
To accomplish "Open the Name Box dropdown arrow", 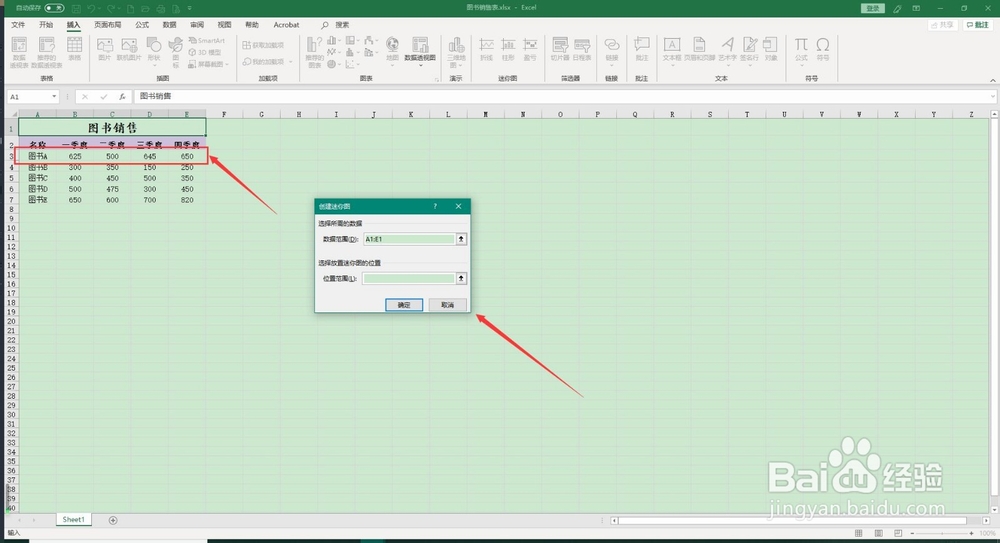I will 54,96.
